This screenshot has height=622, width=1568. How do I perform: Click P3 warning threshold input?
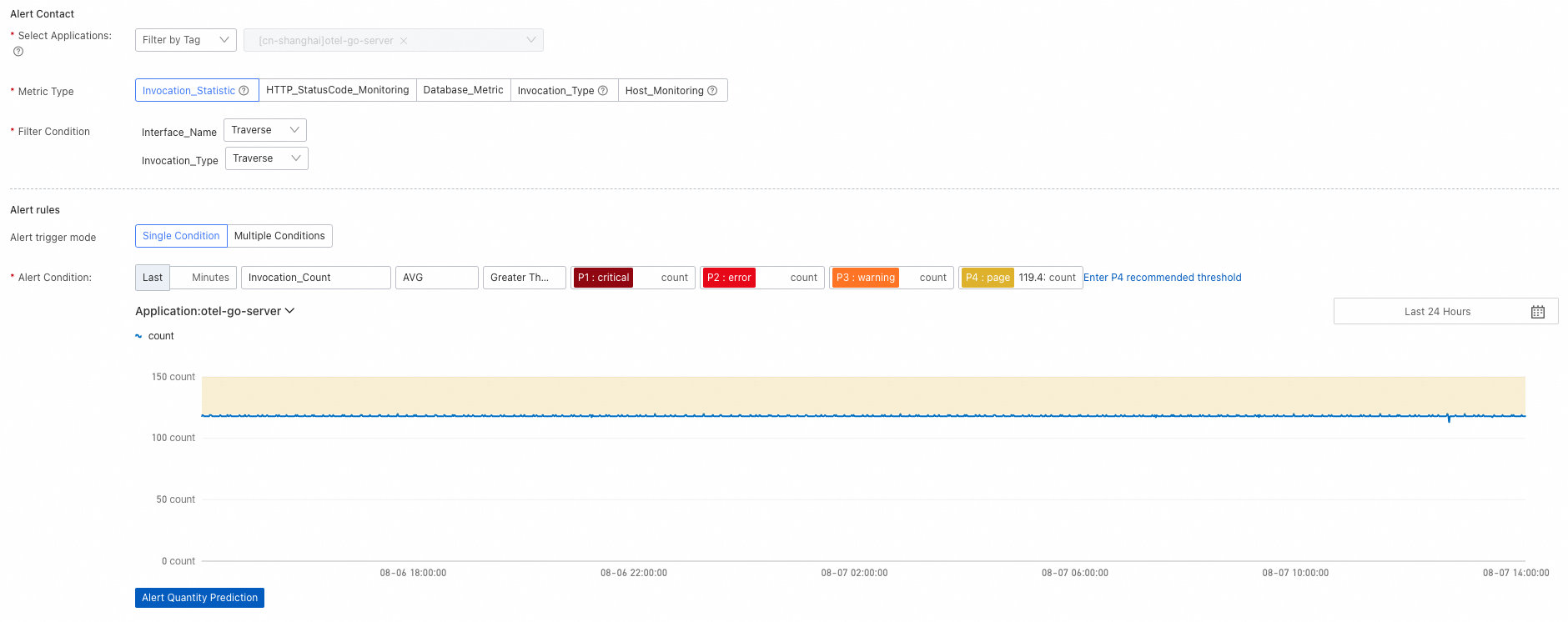pyautogui.click(x=908, y=278)
